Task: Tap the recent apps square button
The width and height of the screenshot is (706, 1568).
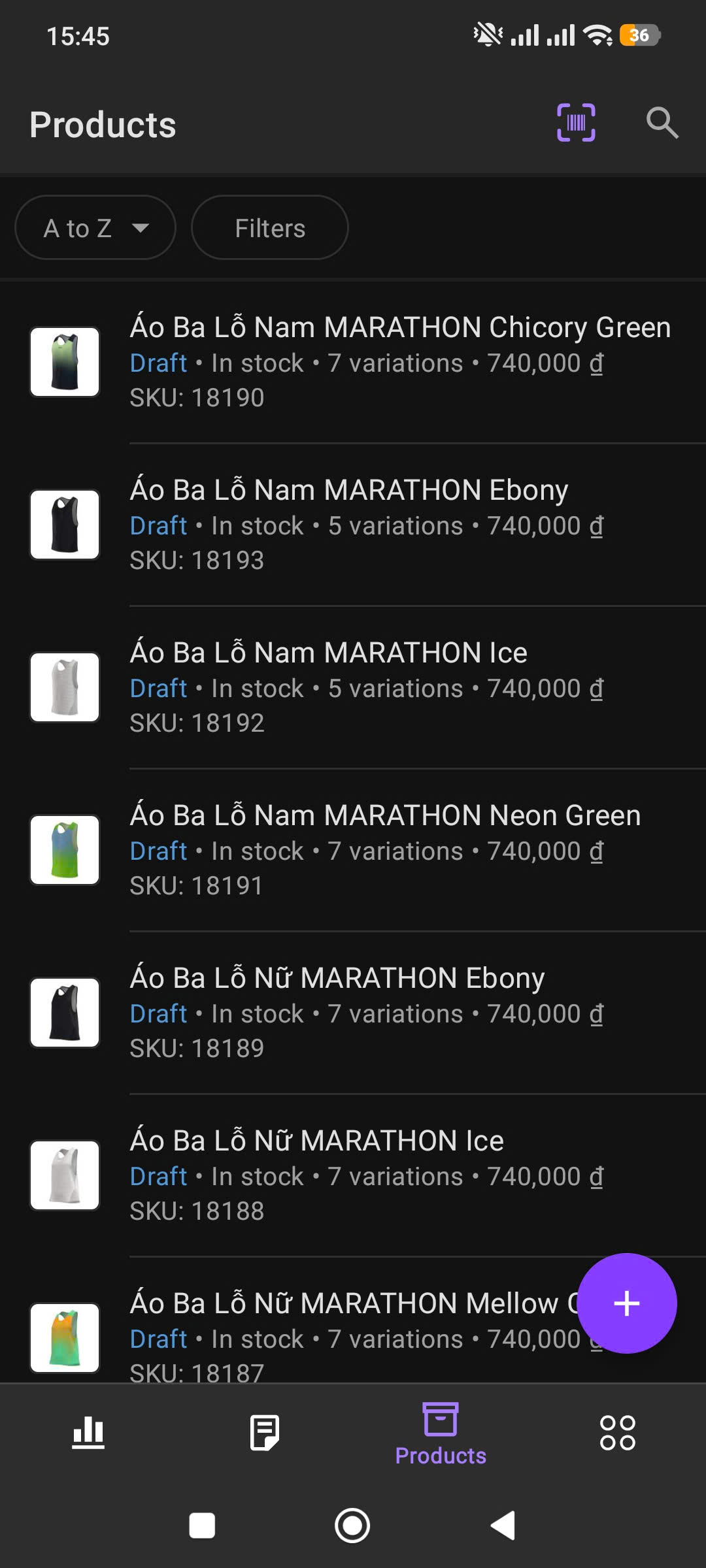Action: point(202,1526)
